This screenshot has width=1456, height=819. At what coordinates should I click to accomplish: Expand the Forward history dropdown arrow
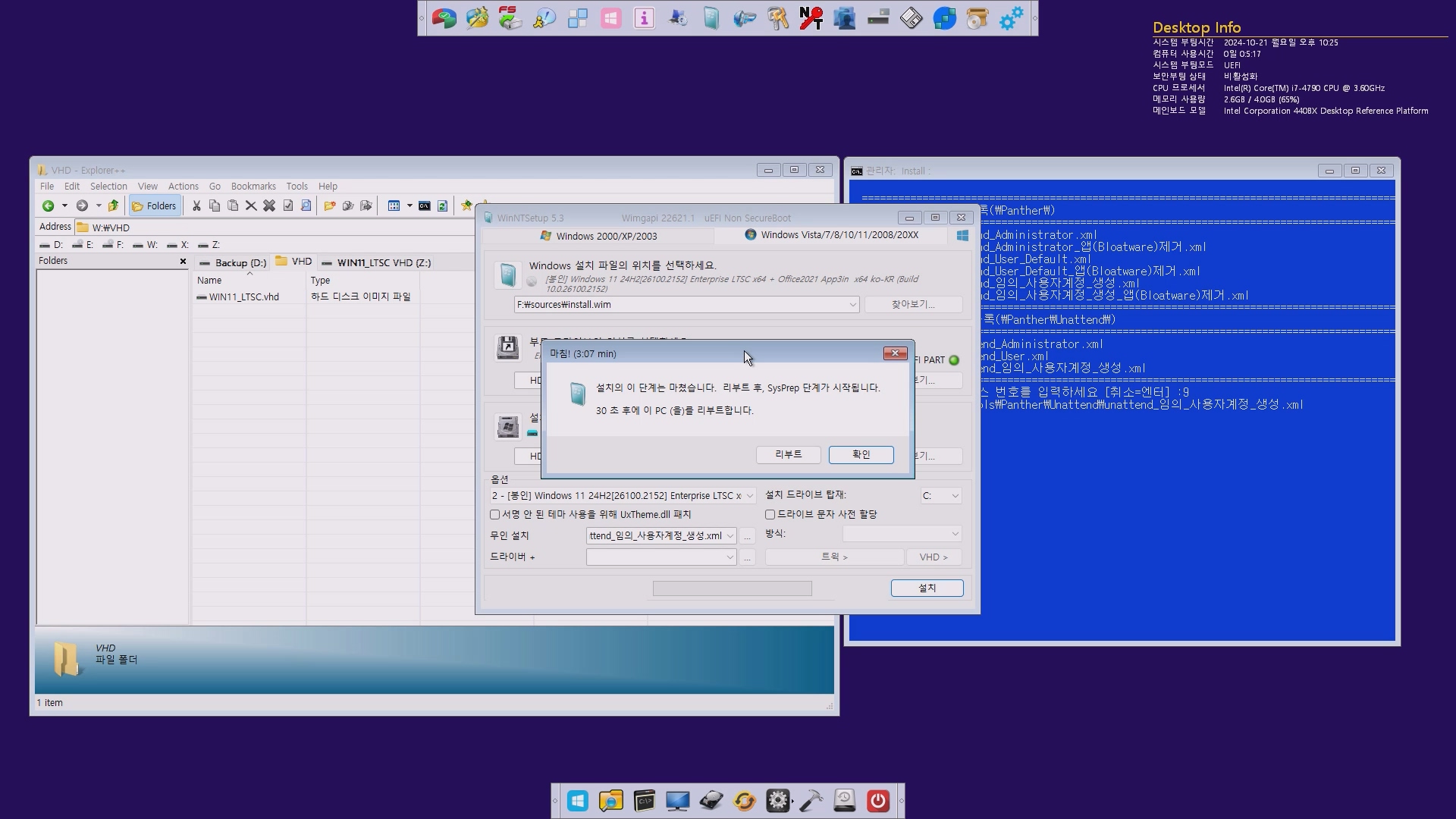[99, 206]
